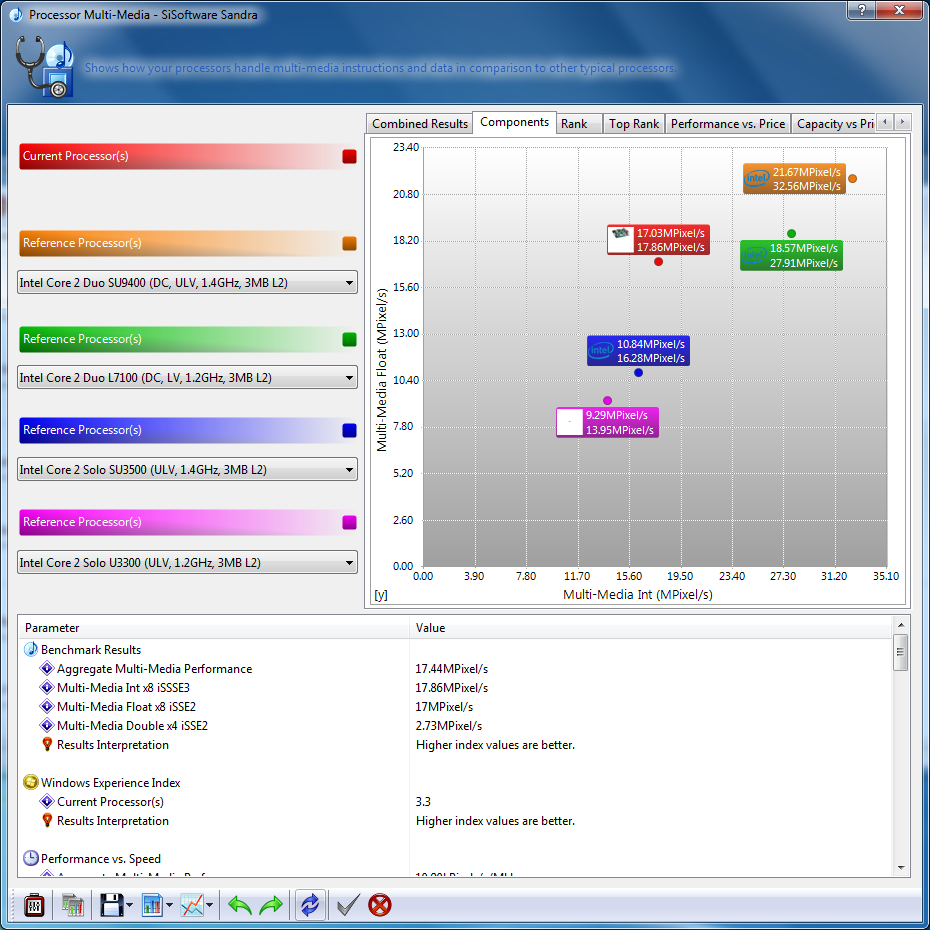The width and height of the screenshot is (930, 930).
Task: Click the blue refresh icon
Action: 310,905
